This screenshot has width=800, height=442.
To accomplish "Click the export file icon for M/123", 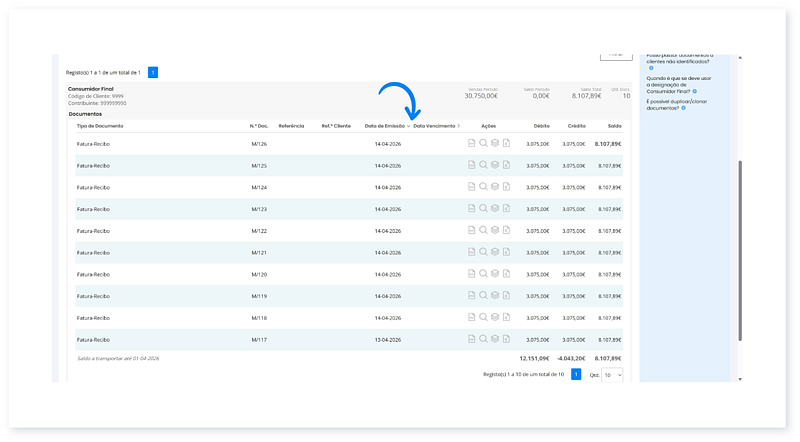I will pyautogui.click(x=506, y=208).
